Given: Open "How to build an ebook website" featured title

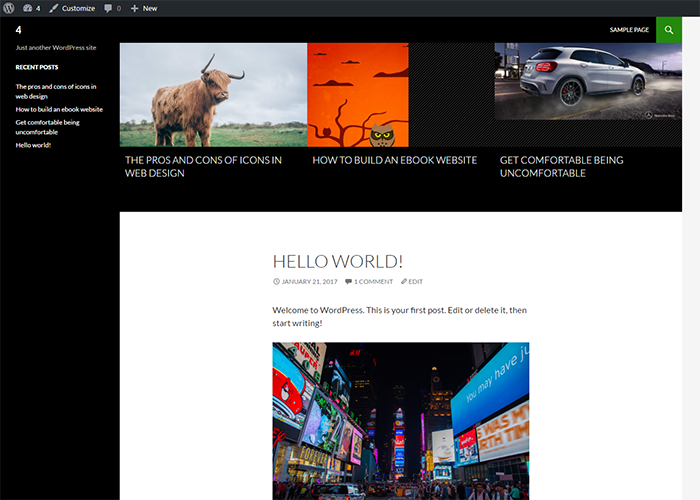Looking at the screenshot, I should [394, 160].
